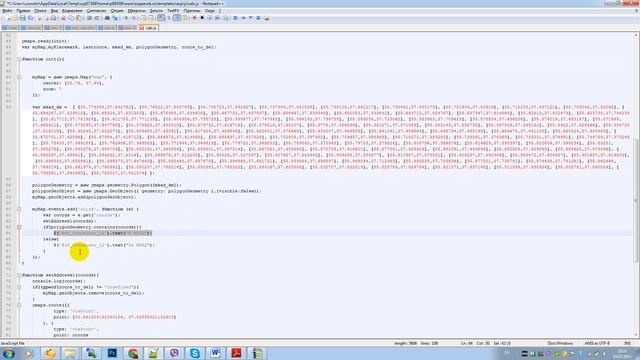This screenshot has width=640, height=360.
Task: Toggle INS insert mode in status bar
Action: pos(628,343)
